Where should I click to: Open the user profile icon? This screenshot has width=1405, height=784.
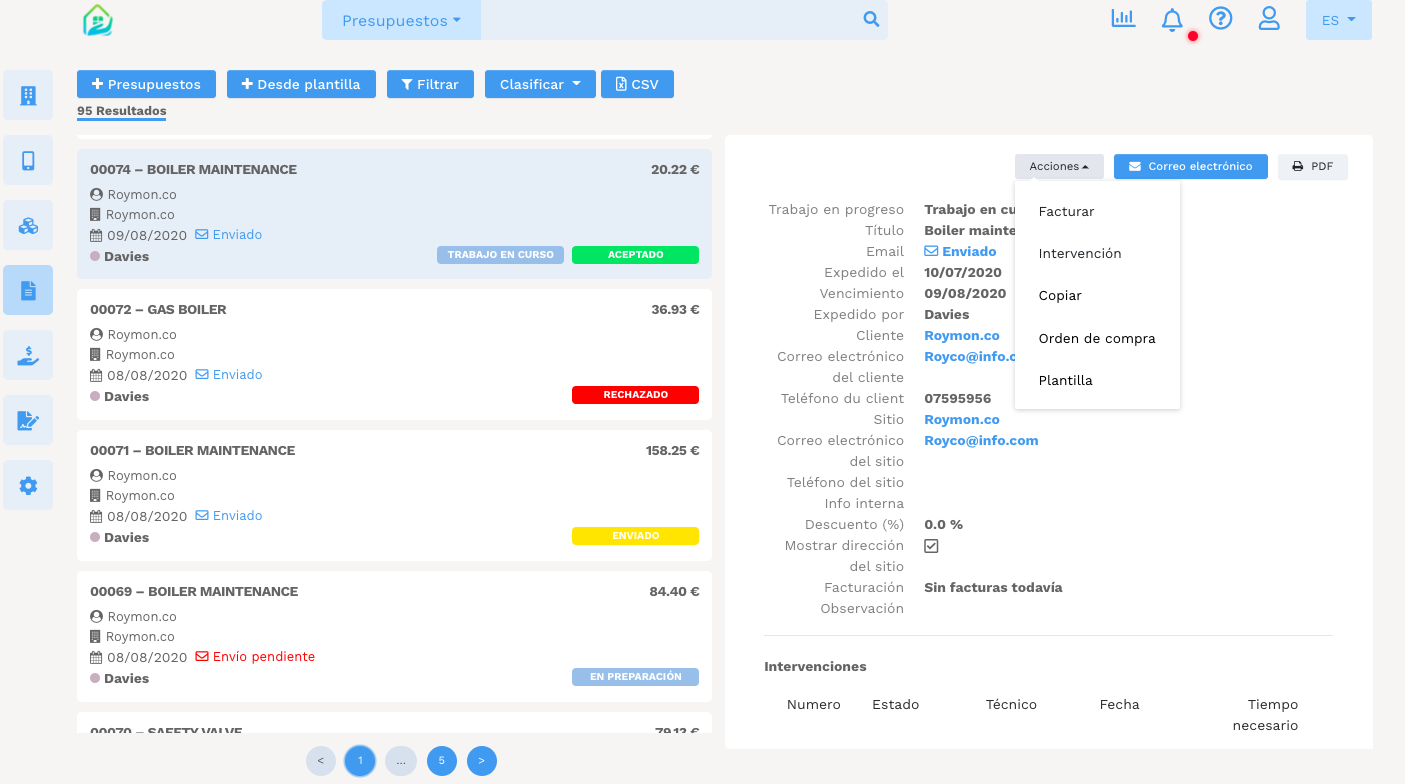tap(1269, 18)
